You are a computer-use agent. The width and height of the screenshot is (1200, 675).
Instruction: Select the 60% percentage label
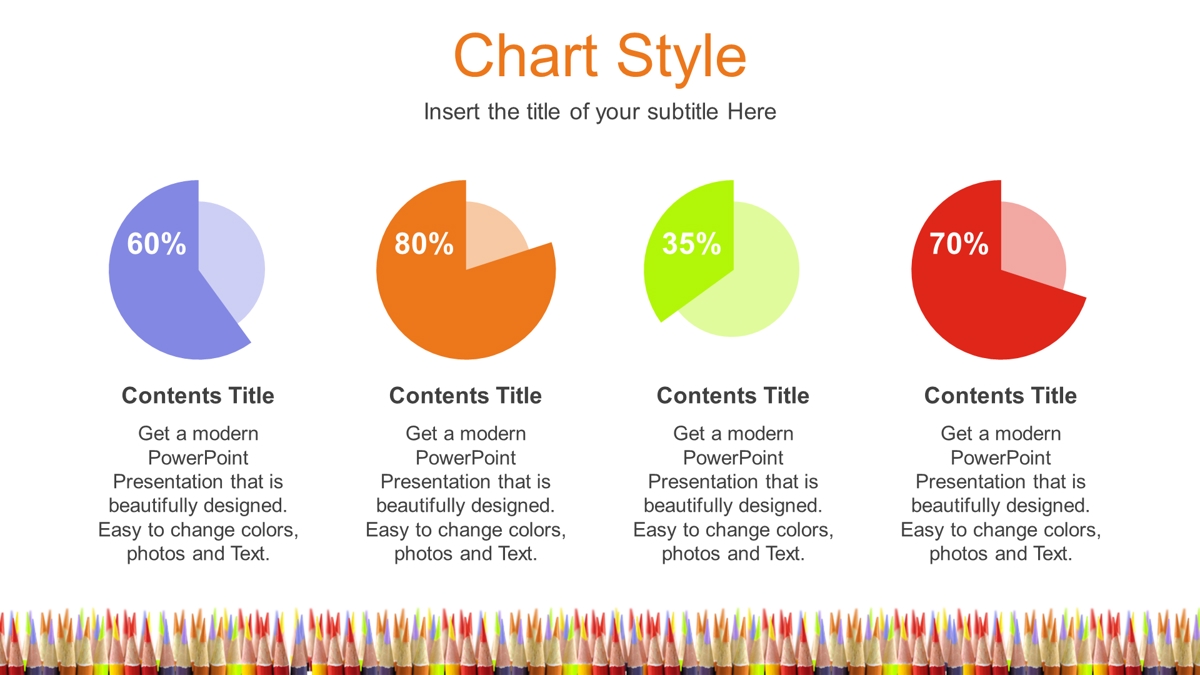coord(157,244)
